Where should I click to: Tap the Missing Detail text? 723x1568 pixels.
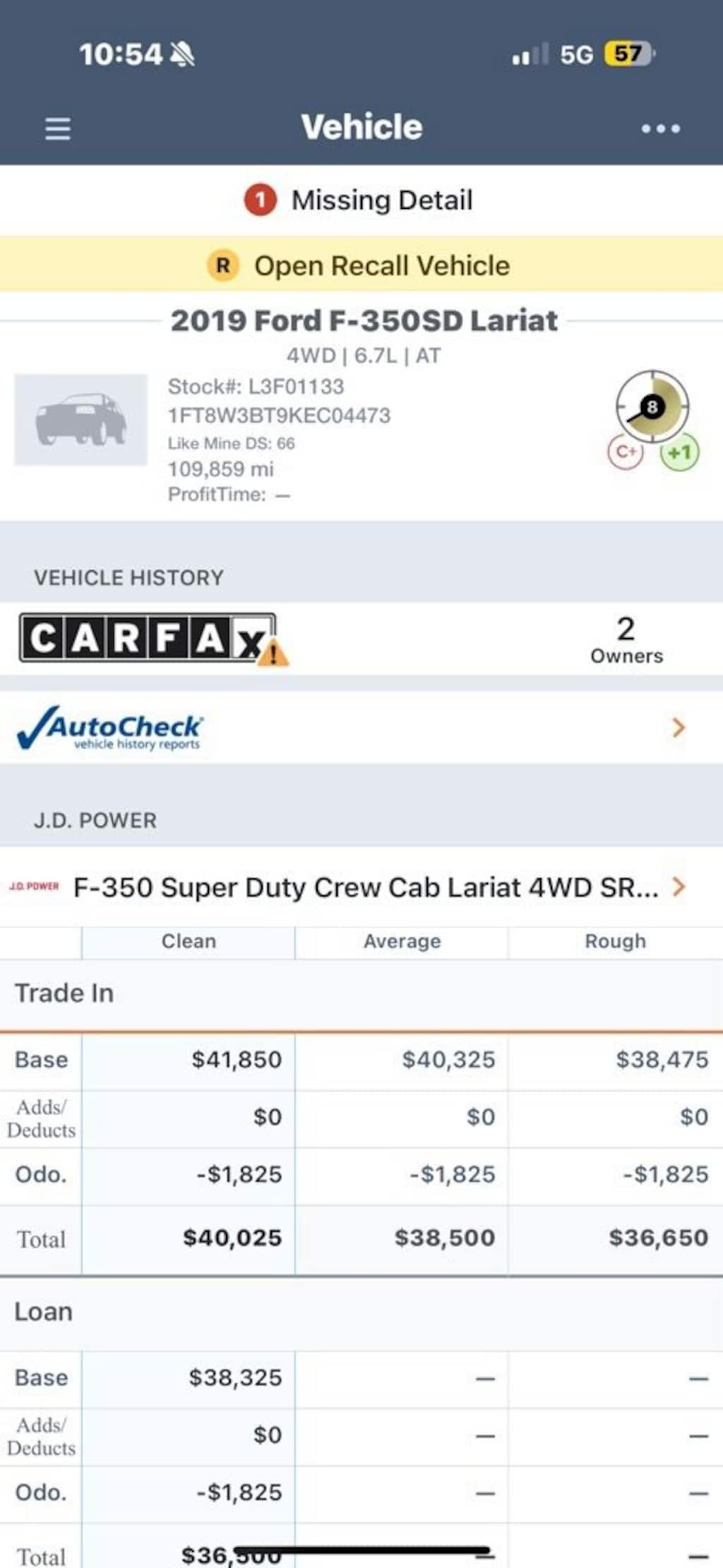pos(382,200)
